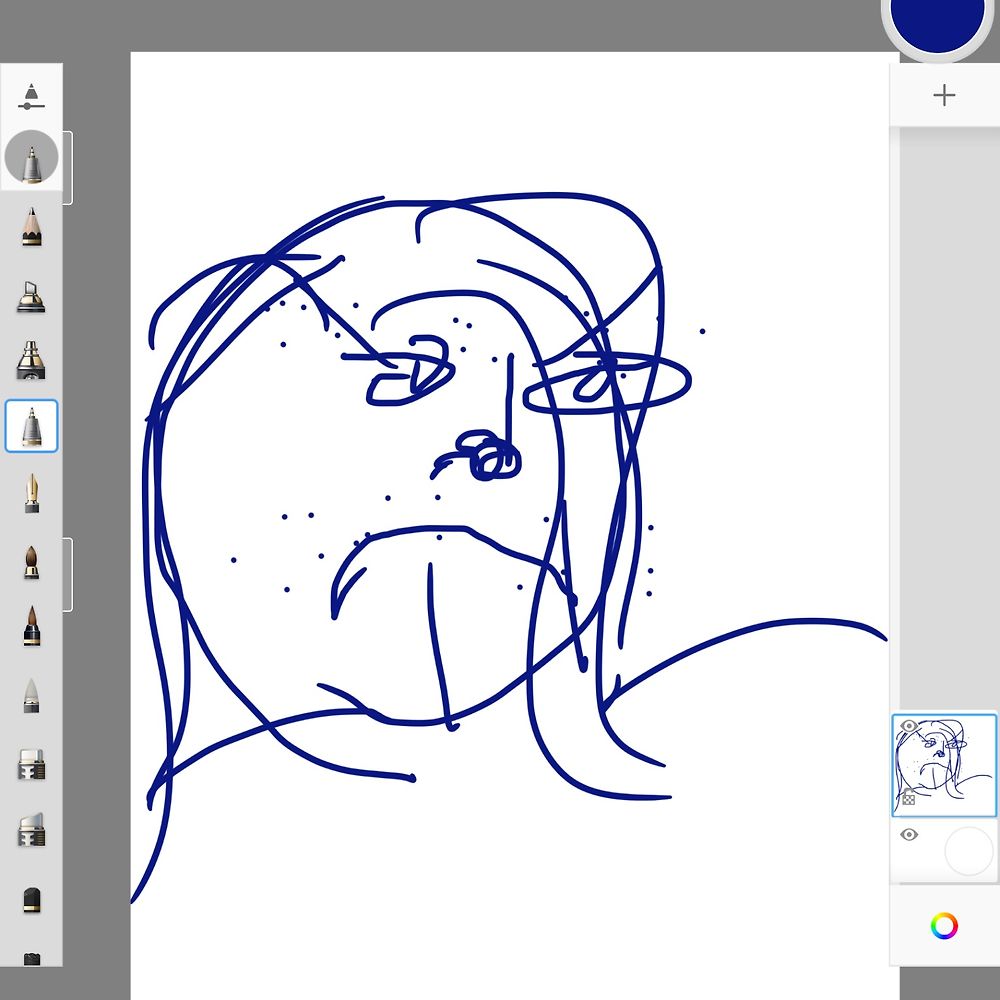Select the face sketch layer thumbnail

944,765
